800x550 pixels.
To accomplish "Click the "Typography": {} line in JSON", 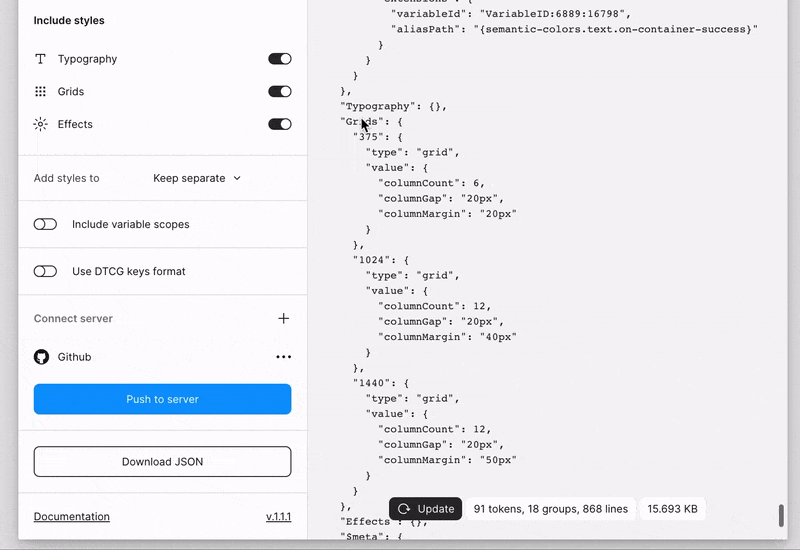I will tap(393, 106).
